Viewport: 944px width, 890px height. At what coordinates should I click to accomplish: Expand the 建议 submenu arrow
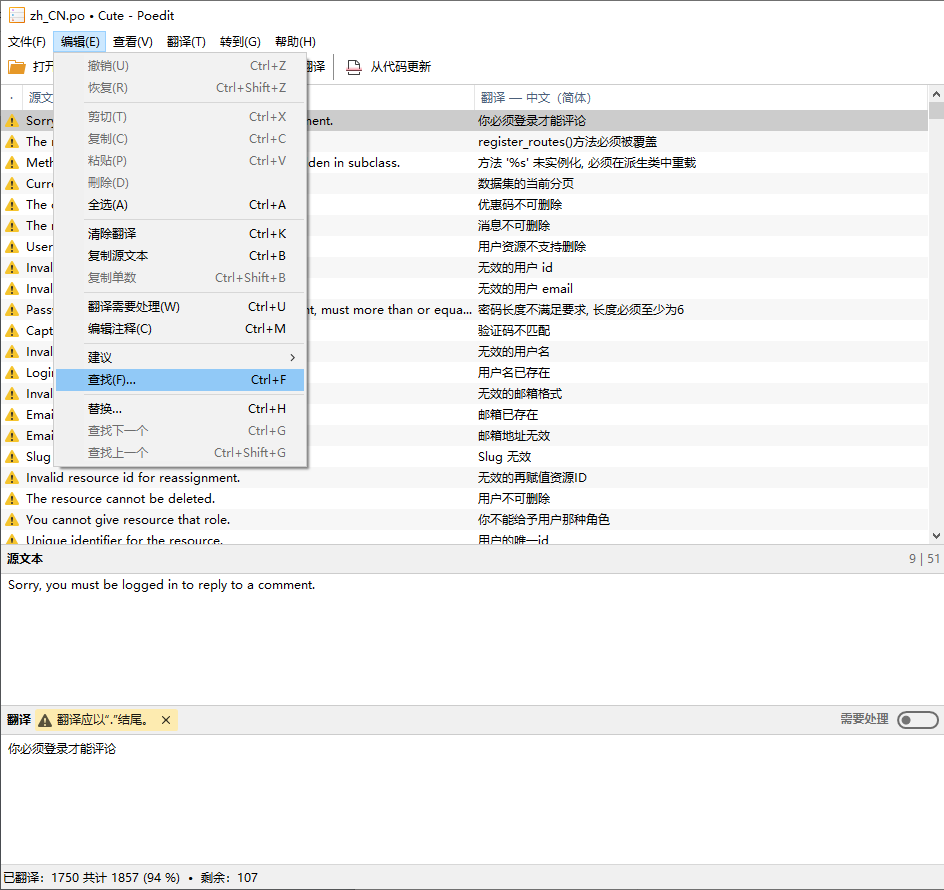292,358
